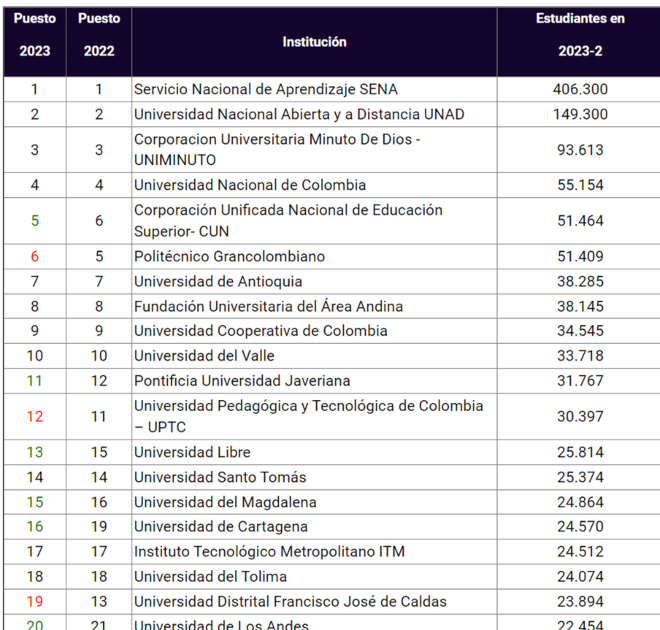Click the 406.300 student count value
Screen dimensions: 660x630
pyautogui.click(x=579, y=89)
